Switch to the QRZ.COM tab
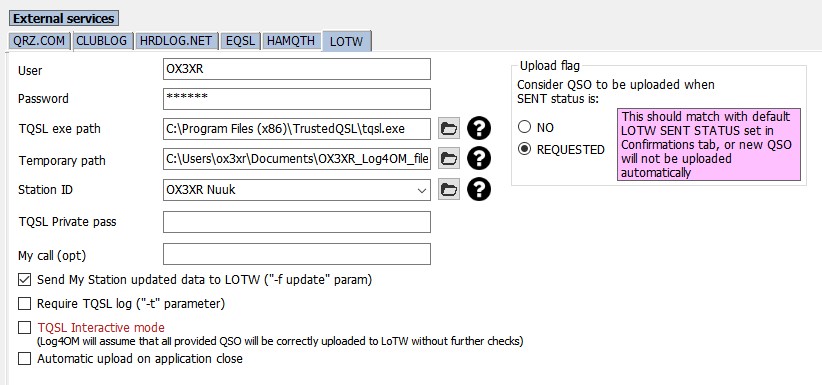The width and height of the screenshot is (822, 385). pos(39,41)
